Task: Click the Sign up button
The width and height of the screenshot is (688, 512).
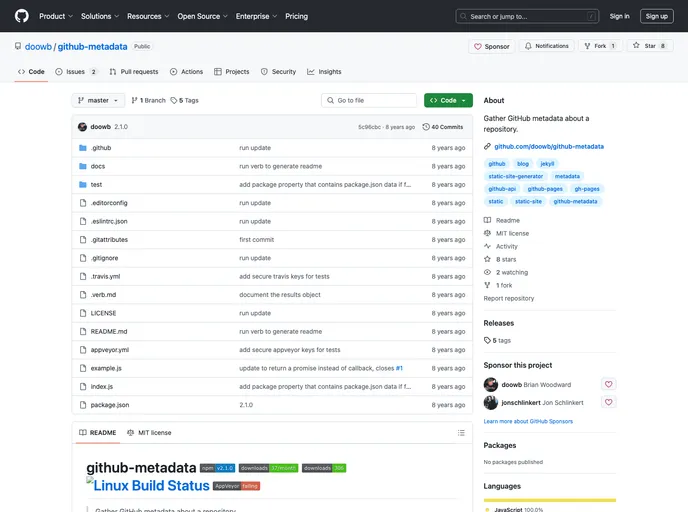Action: (x=656, y=16)
